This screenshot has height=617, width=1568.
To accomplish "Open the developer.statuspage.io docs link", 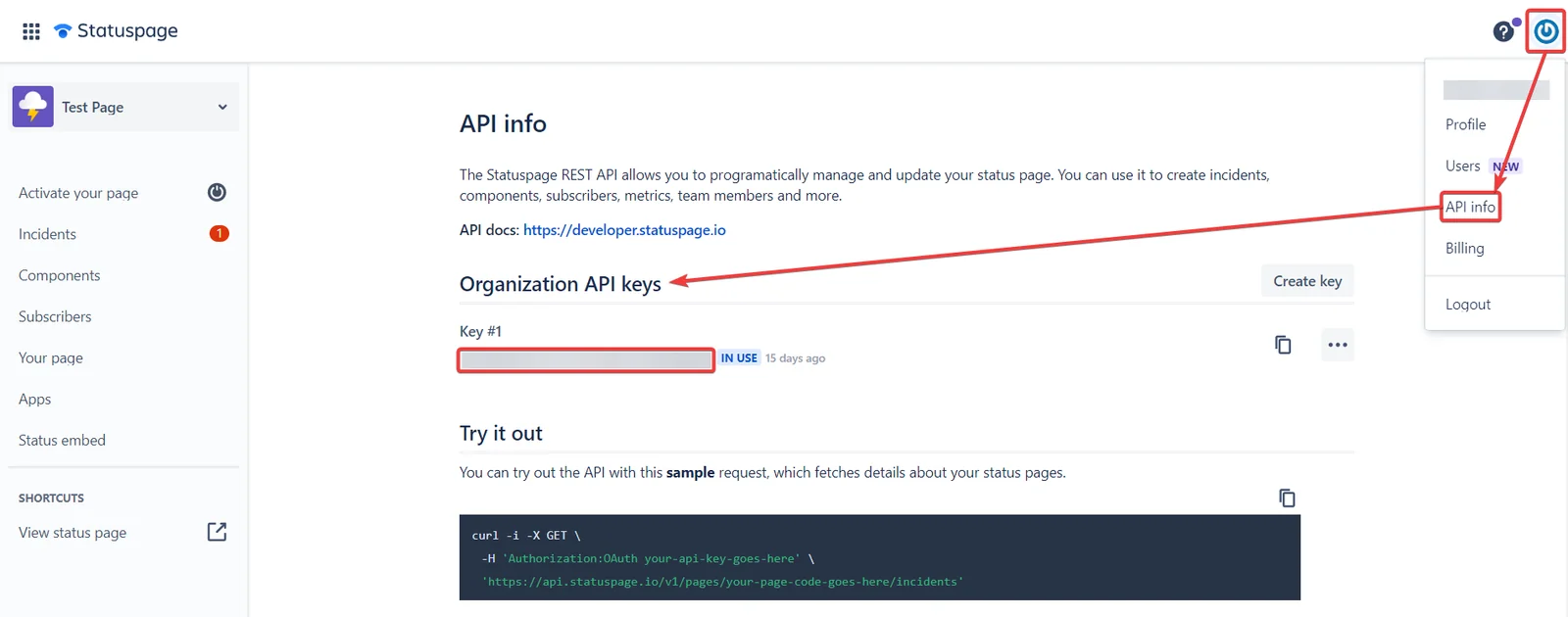I will (x=624, y=230).
